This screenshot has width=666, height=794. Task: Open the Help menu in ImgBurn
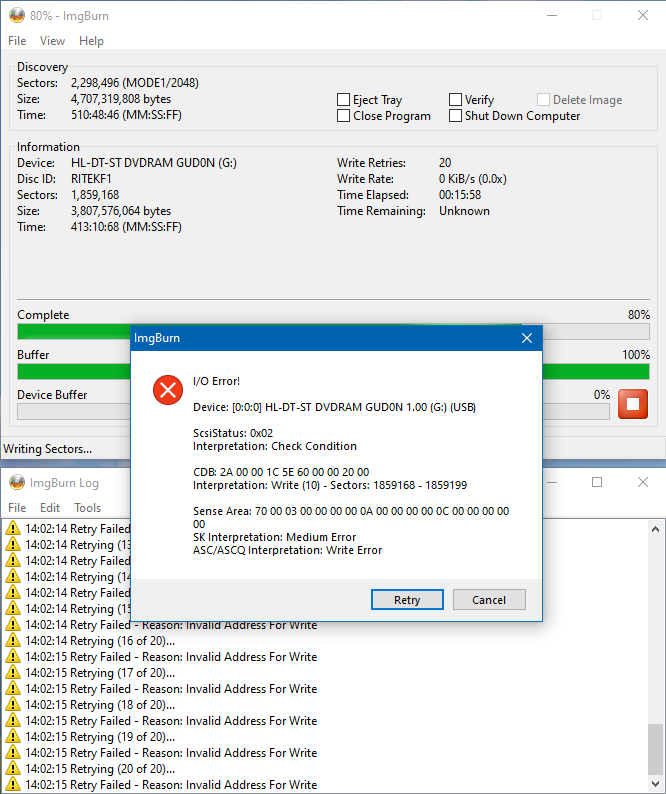coord(91,41)
